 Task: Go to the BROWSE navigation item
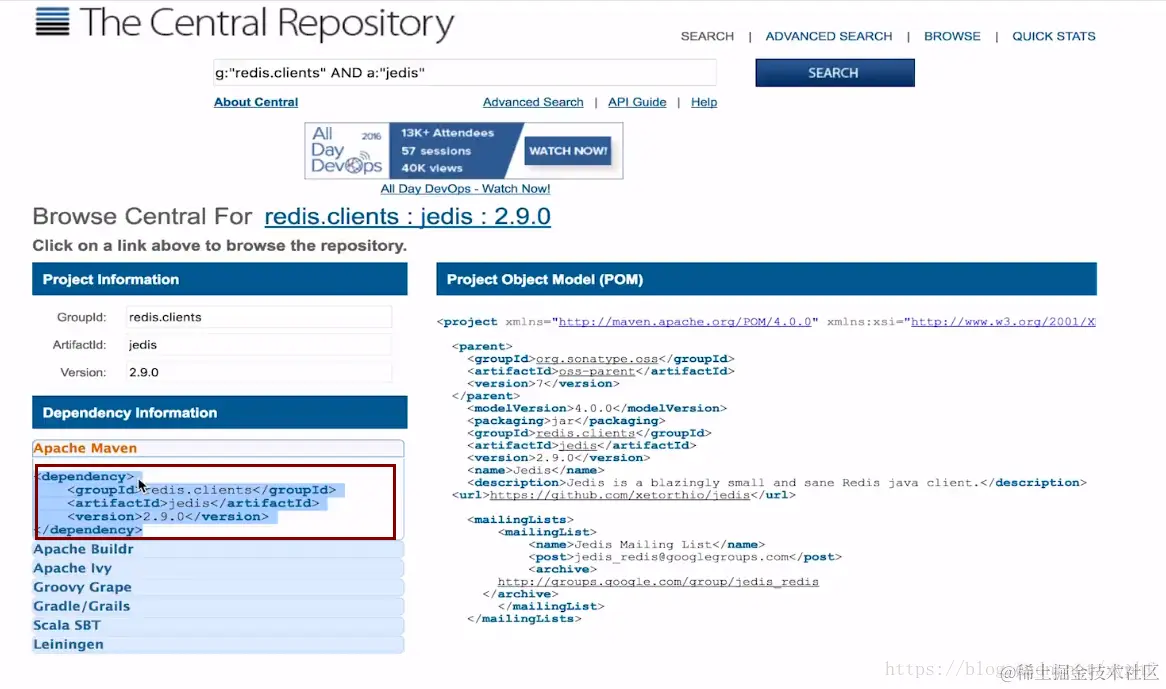tap(952, 36)
